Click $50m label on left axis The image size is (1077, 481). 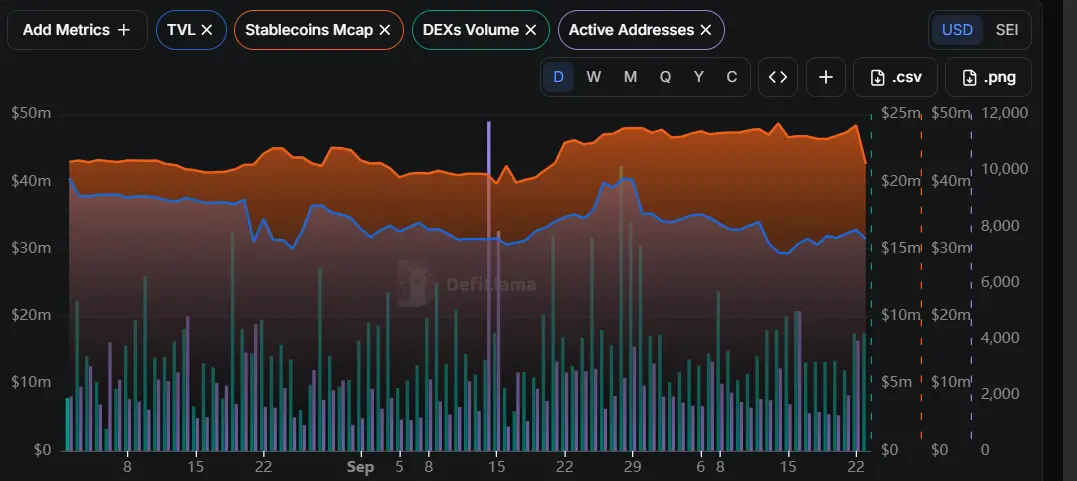[x=31, y=113]
